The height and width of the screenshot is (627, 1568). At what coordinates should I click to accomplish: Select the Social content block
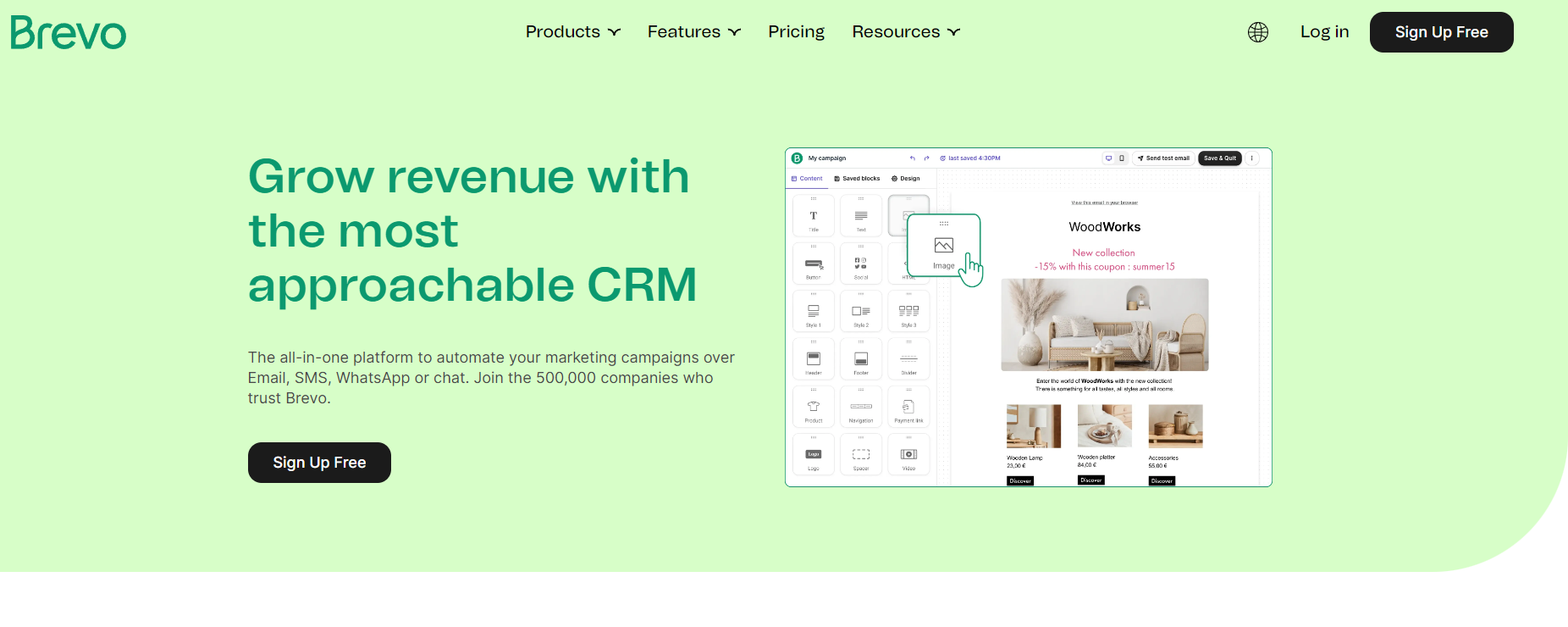point(861,264)
